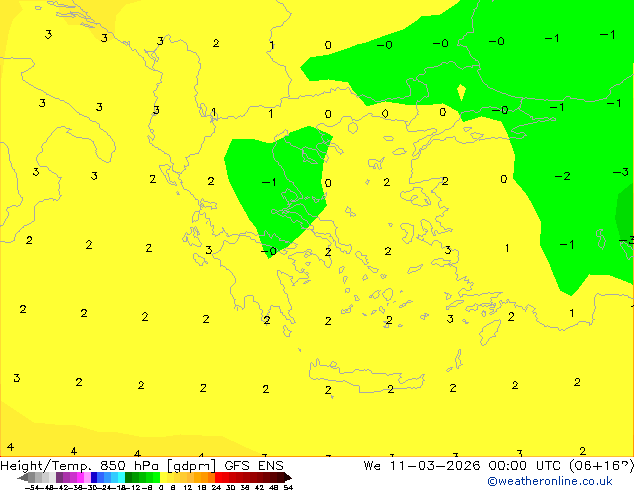The height and width of the screenshot is (490, 634).
Task: Pick the bright red swatch above 24
Action: pyautogui.click(x=218, y=477)
